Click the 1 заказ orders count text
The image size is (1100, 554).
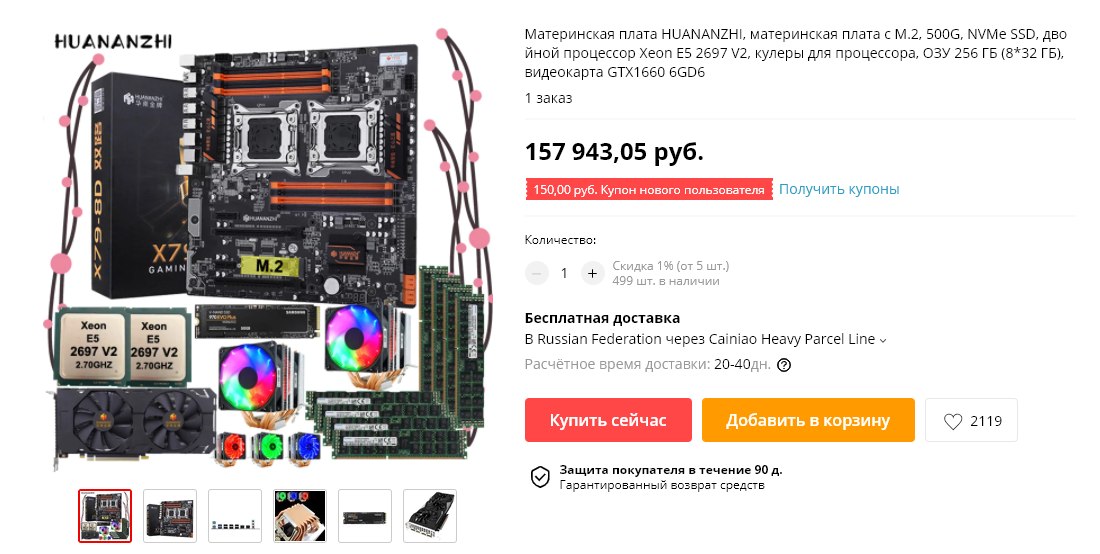[549, 98]
